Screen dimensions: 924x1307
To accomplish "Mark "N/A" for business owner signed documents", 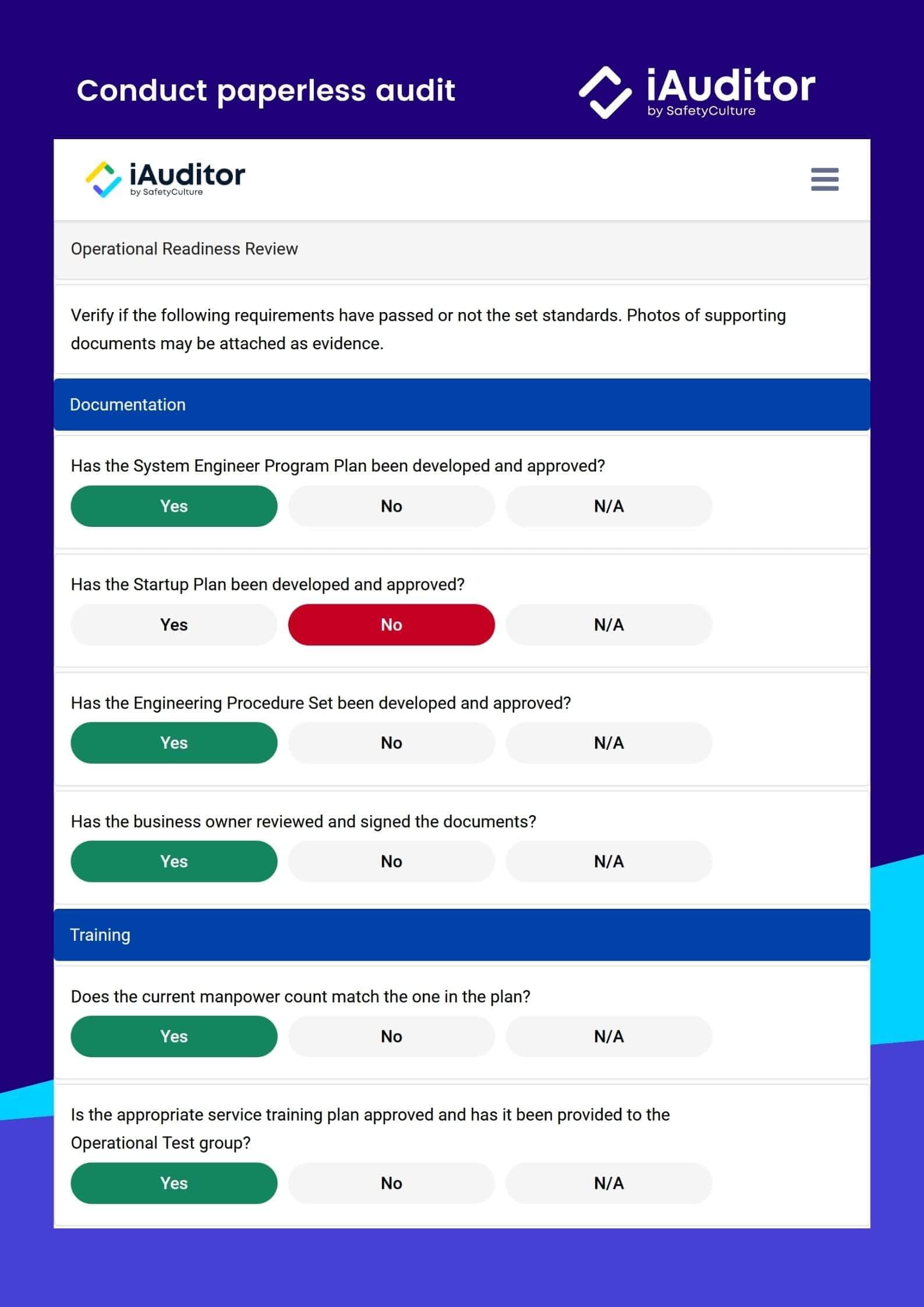I will click(x=609, y=862).
